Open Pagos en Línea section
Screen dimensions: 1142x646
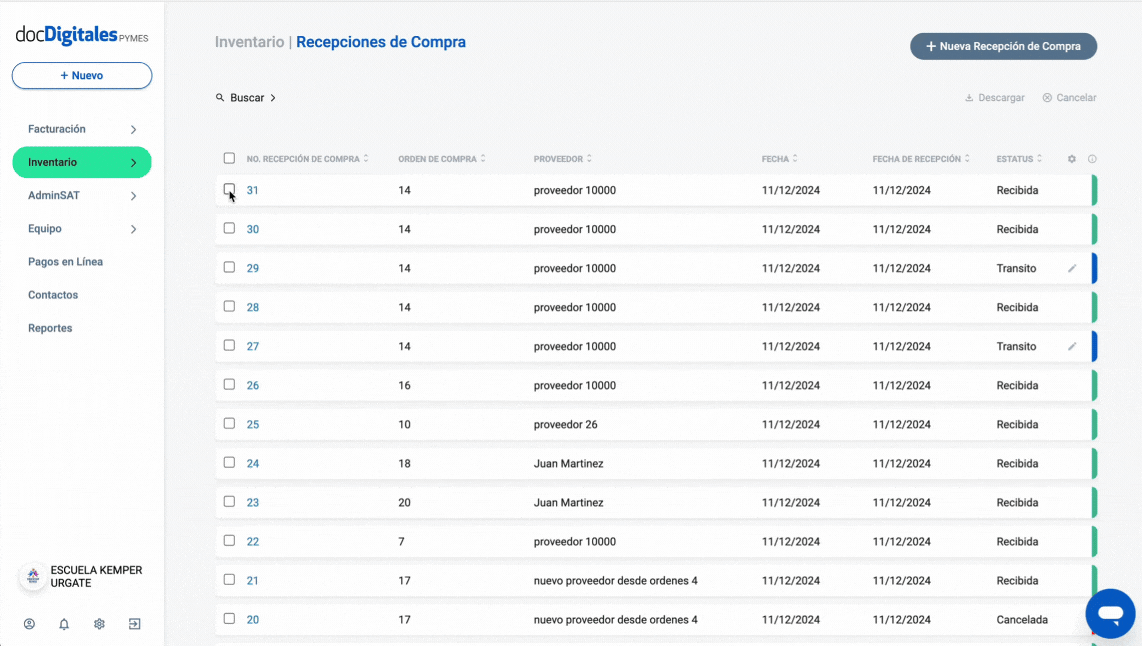pyautogui.click(x=66, y=261)
